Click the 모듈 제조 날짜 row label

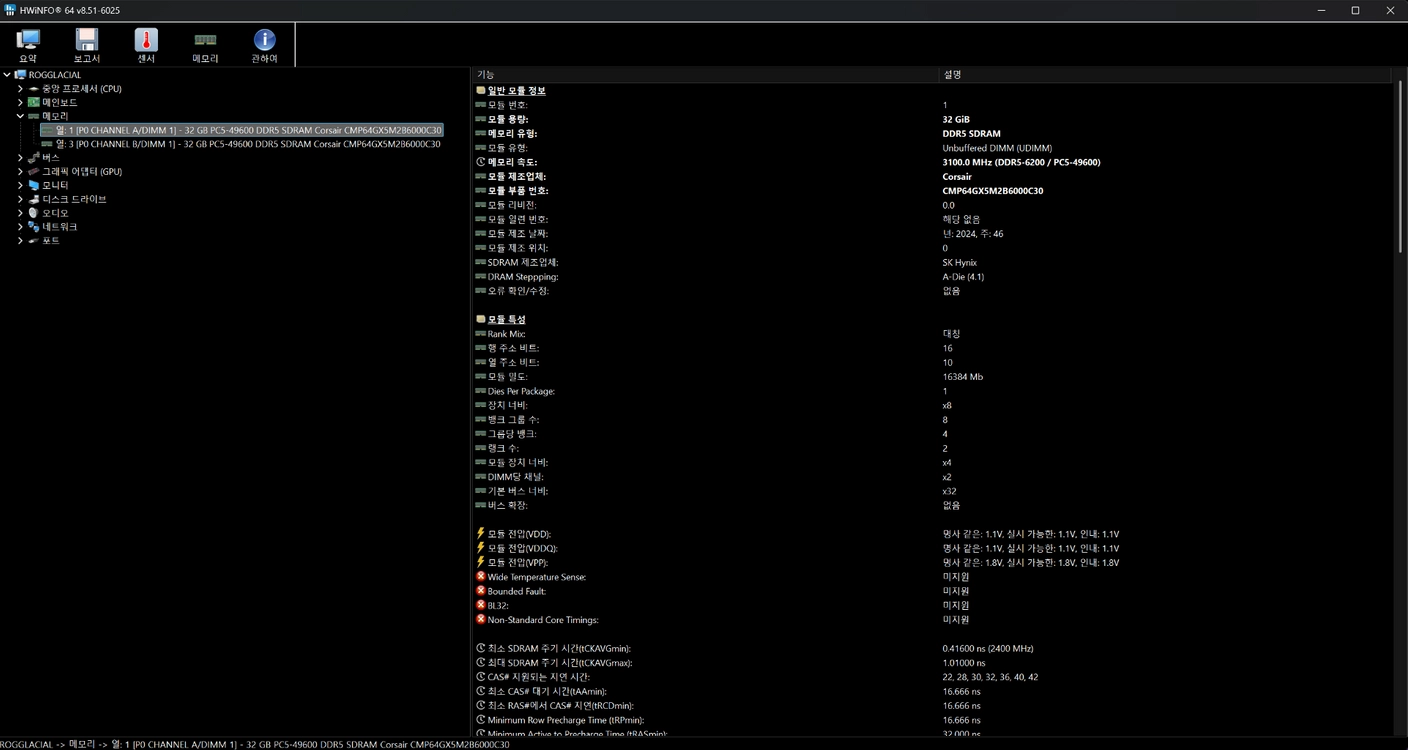[517, 234]
